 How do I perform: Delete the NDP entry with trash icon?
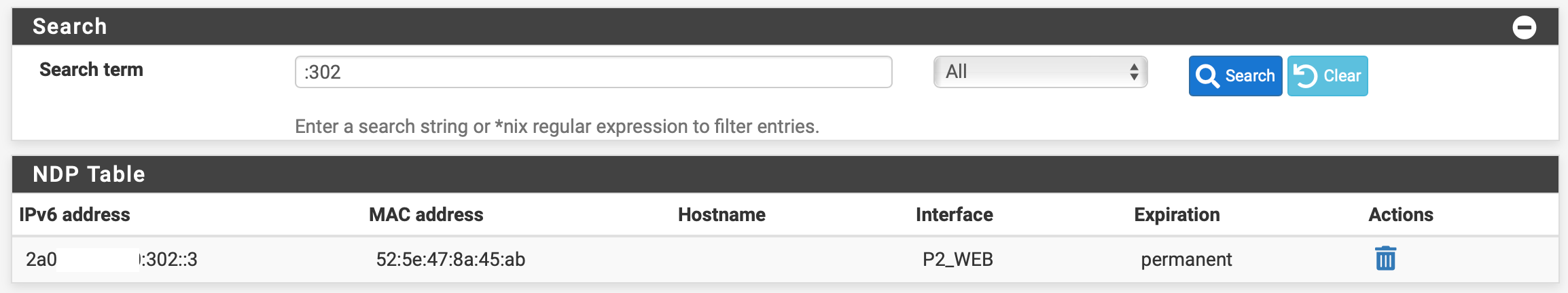1385,258
